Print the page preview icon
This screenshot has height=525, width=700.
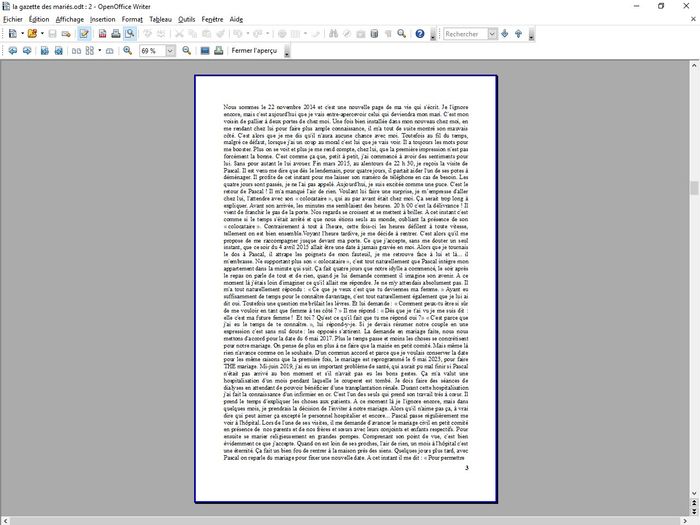click(x=218, y=51)
